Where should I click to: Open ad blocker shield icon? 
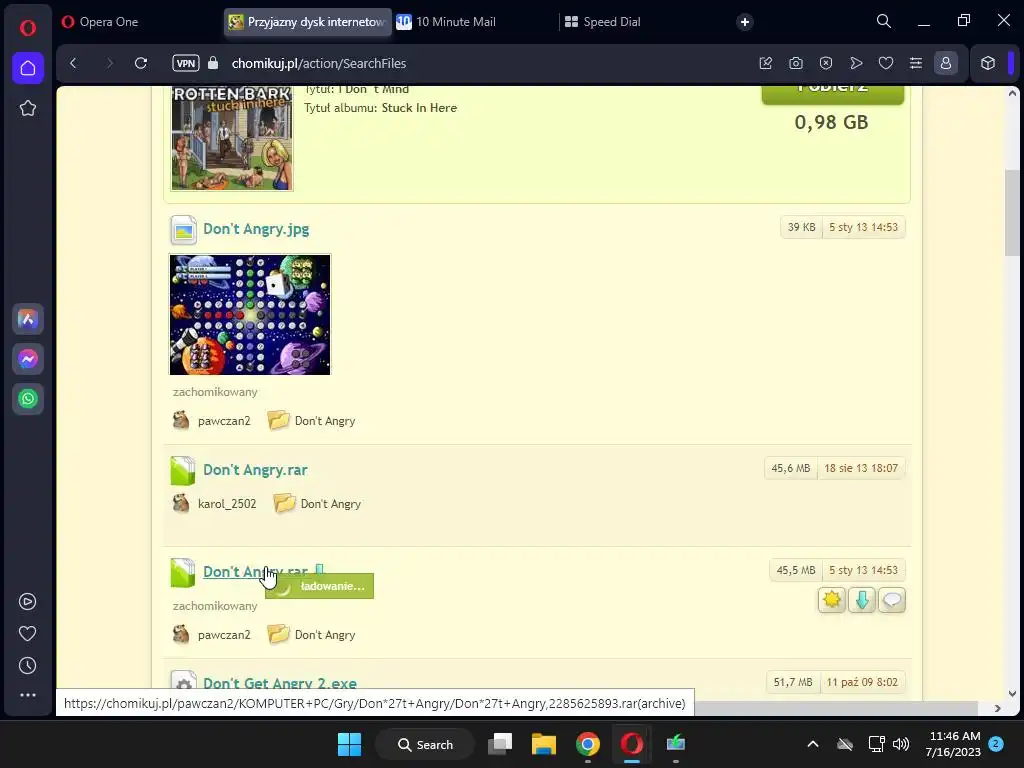pyautogui.click(x=826, y=63)
